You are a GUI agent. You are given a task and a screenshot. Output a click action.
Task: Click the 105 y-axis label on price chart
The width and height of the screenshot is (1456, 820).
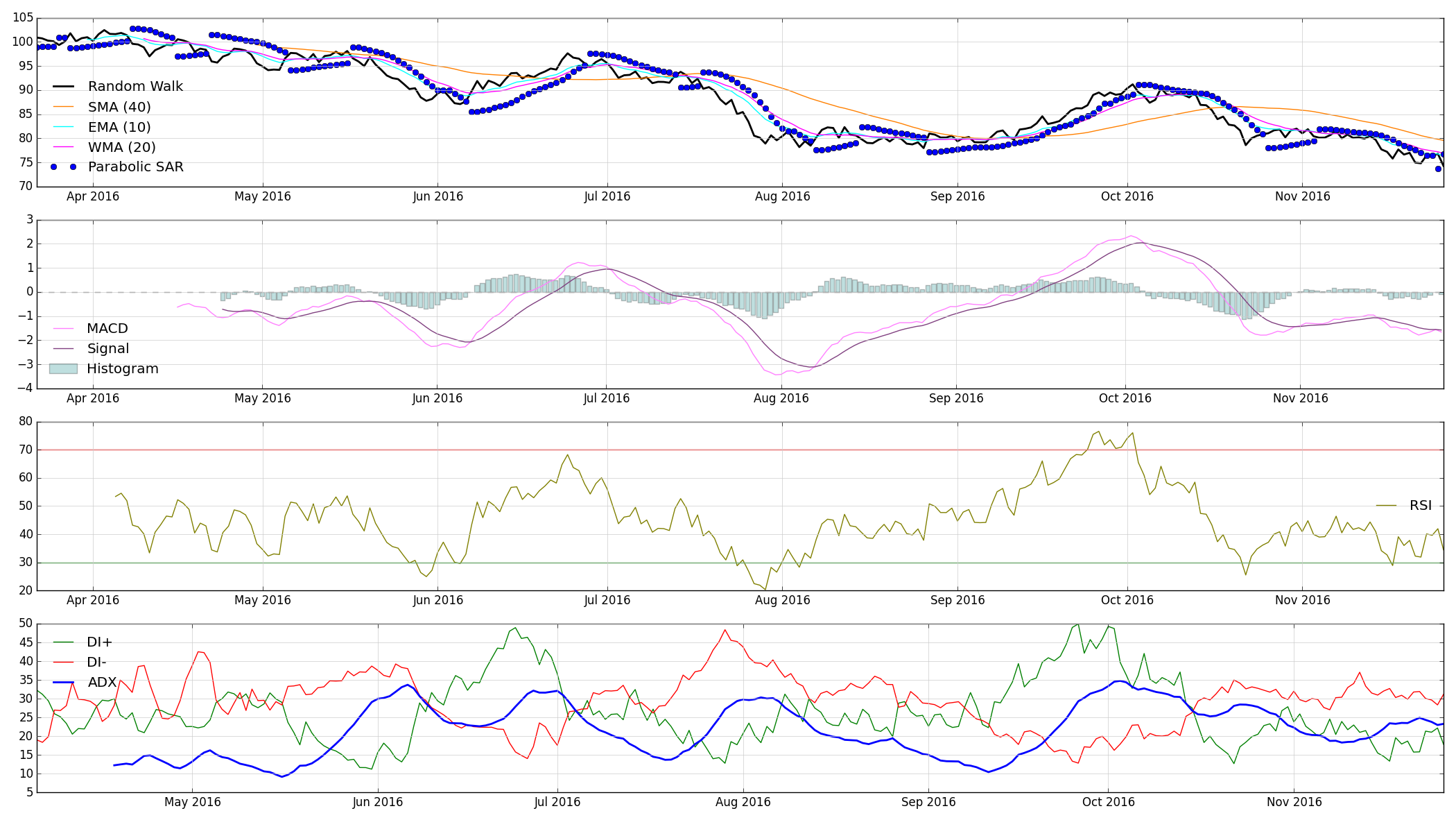23,19
